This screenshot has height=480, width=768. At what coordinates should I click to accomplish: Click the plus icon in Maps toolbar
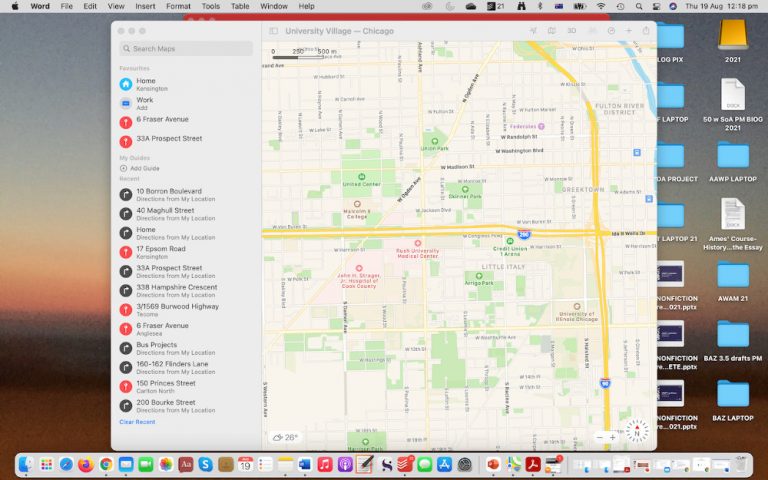coord(628,31)
